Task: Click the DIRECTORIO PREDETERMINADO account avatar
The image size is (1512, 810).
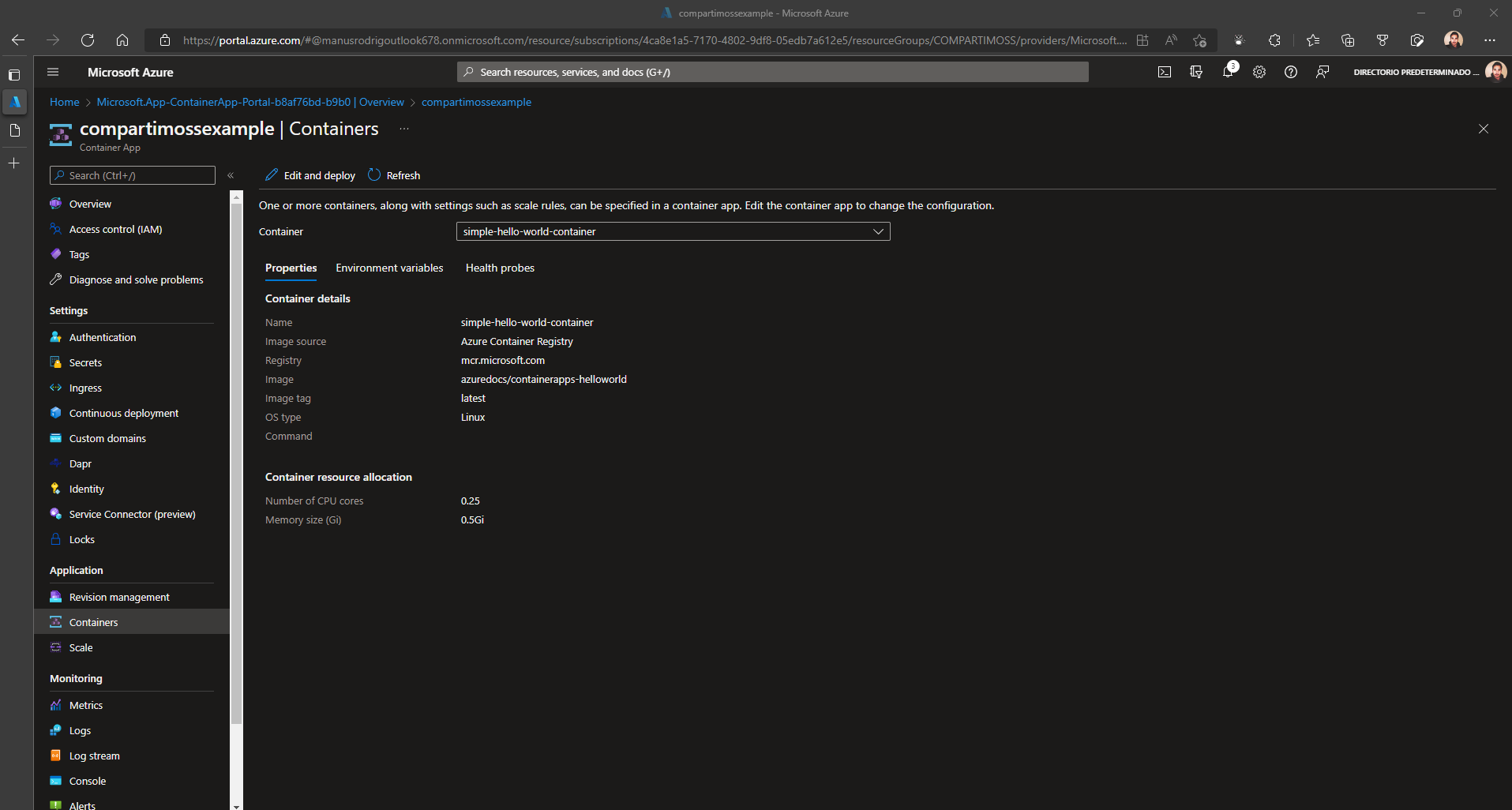Action: (x=1498, y=71)
